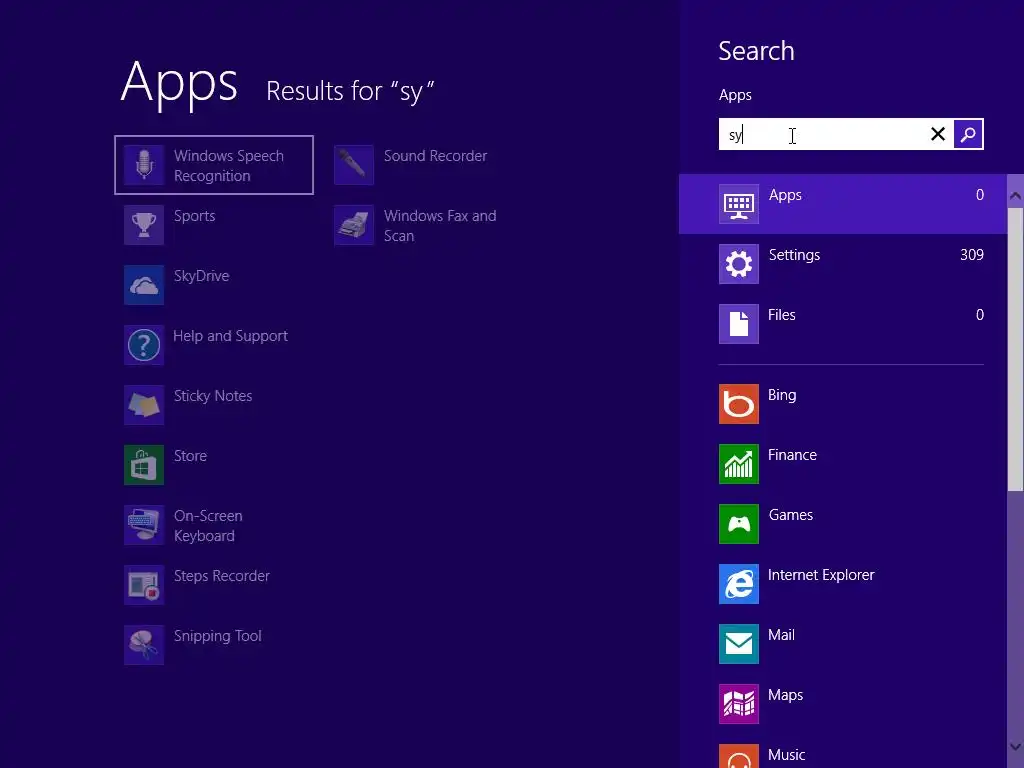Click the Internet Explorer icon
The height and width of the screenshot is (768, 1024).
739,584
